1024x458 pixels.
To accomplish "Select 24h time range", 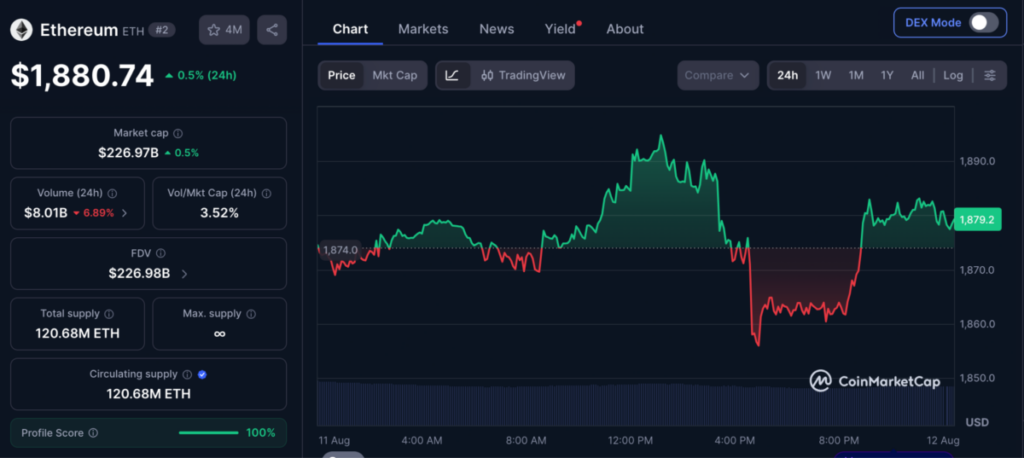I will coord(788,75).
